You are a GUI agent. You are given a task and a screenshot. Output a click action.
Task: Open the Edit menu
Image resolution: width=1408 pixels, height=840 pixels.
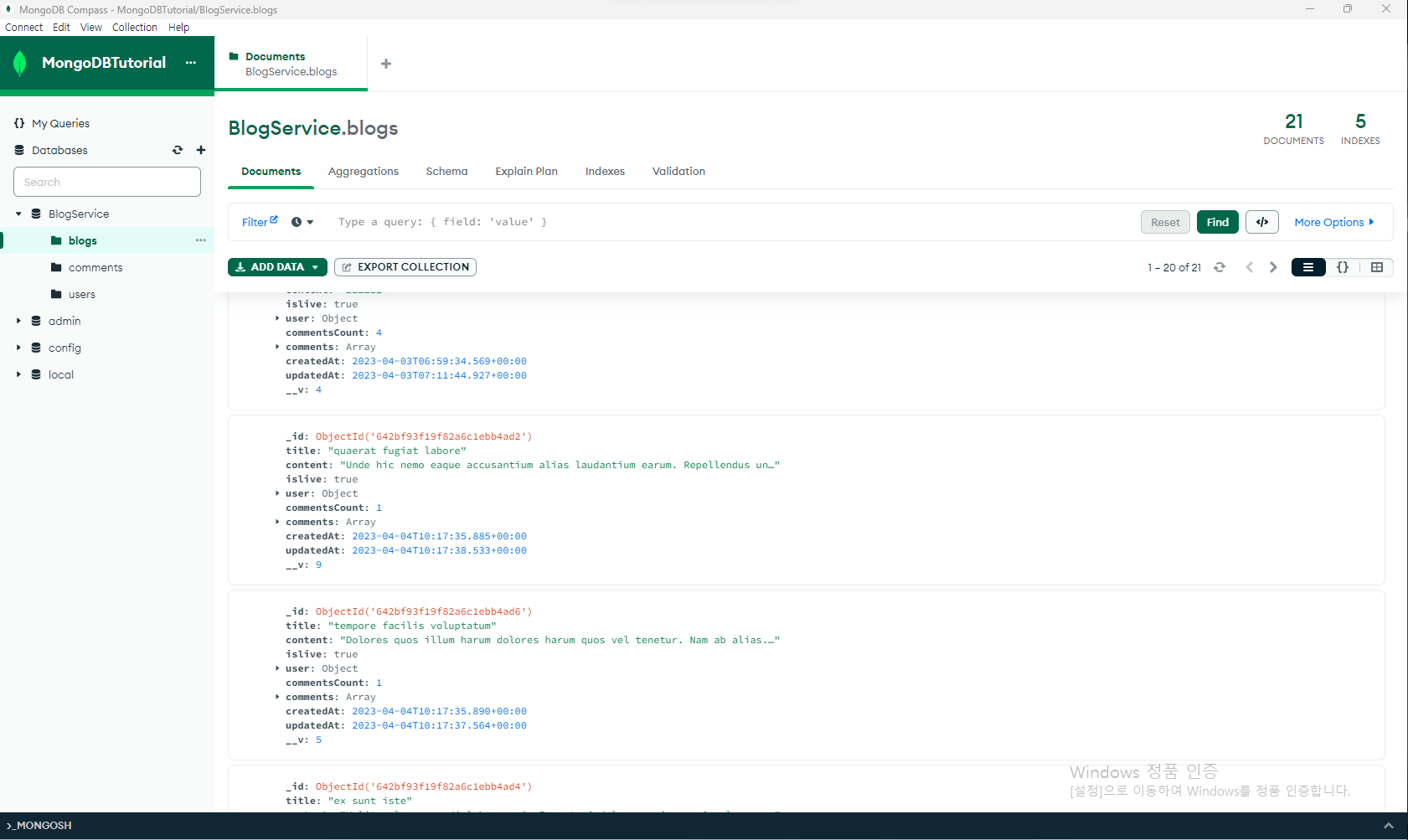[61, 28]
